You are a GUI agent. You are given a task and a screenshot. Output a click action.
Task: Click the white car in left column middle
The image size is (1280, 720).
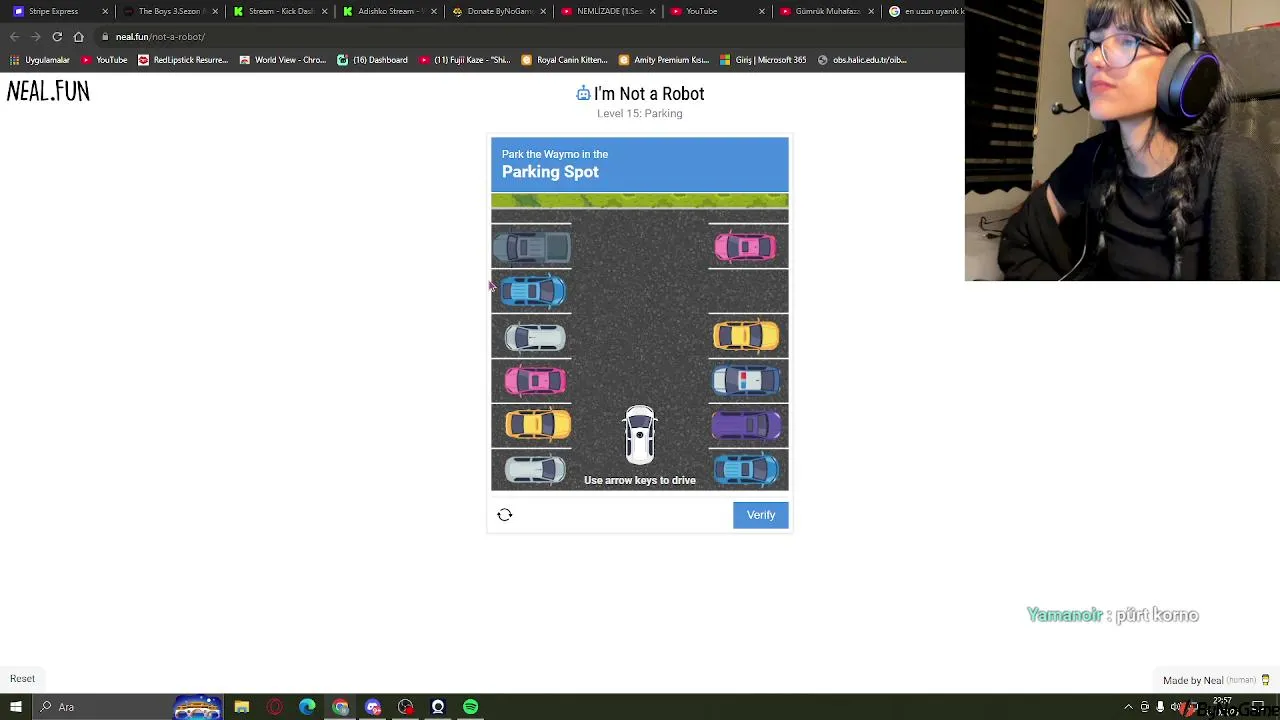535,337
